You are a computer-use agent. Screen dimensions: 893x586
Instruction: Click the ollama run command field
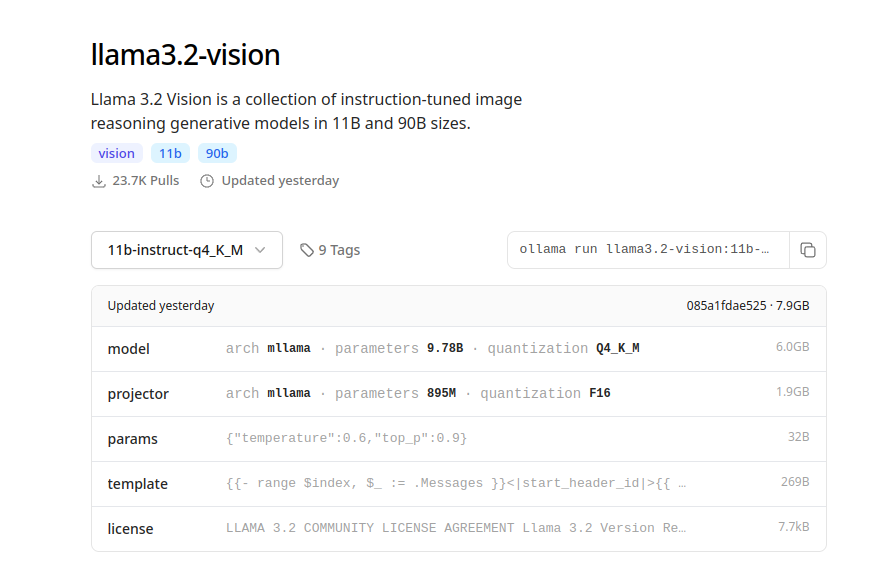[x=647, y=250]
